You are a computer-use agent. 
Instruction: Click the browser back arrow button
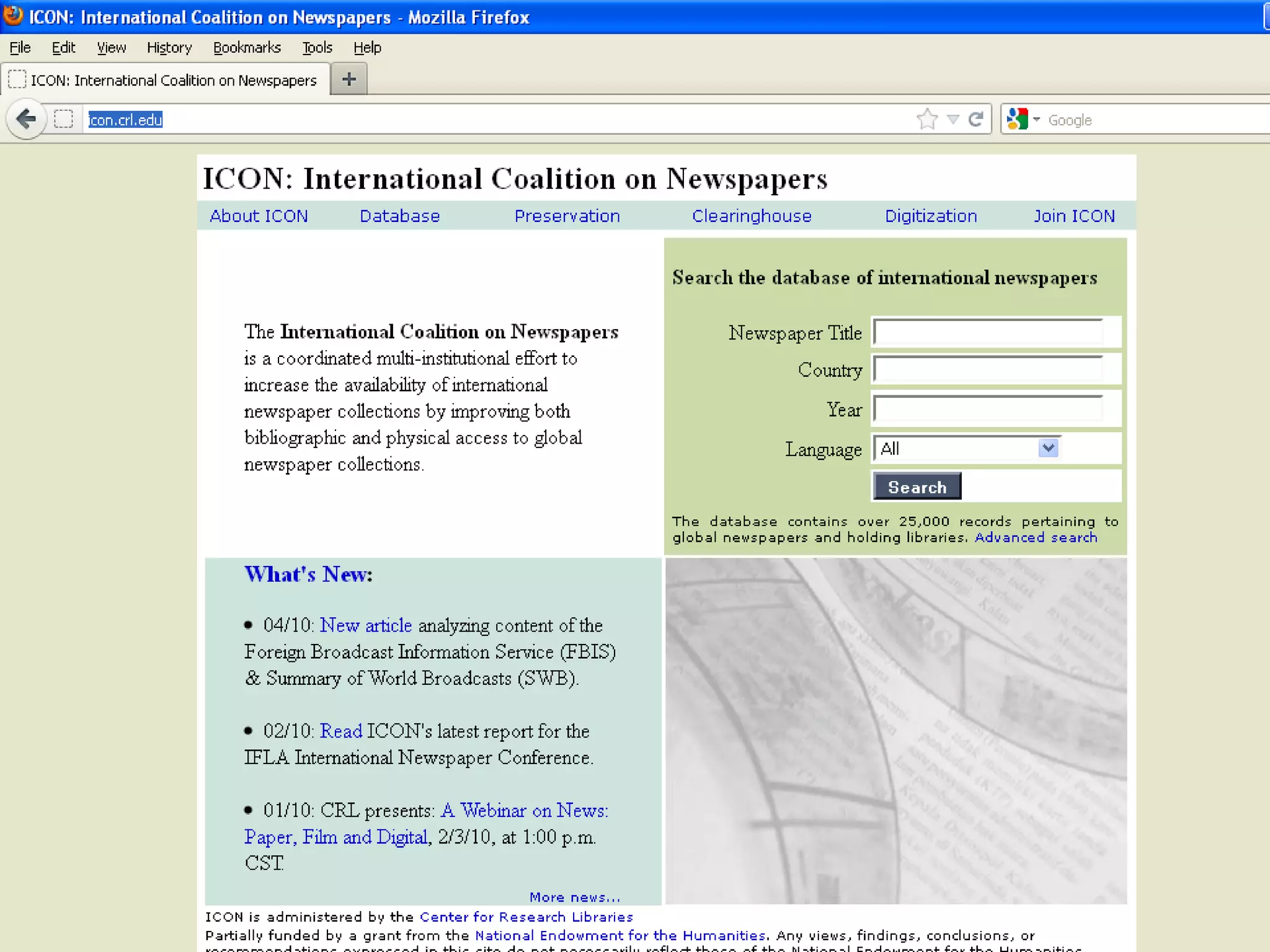pyautogui.click(x=26, y=119)
